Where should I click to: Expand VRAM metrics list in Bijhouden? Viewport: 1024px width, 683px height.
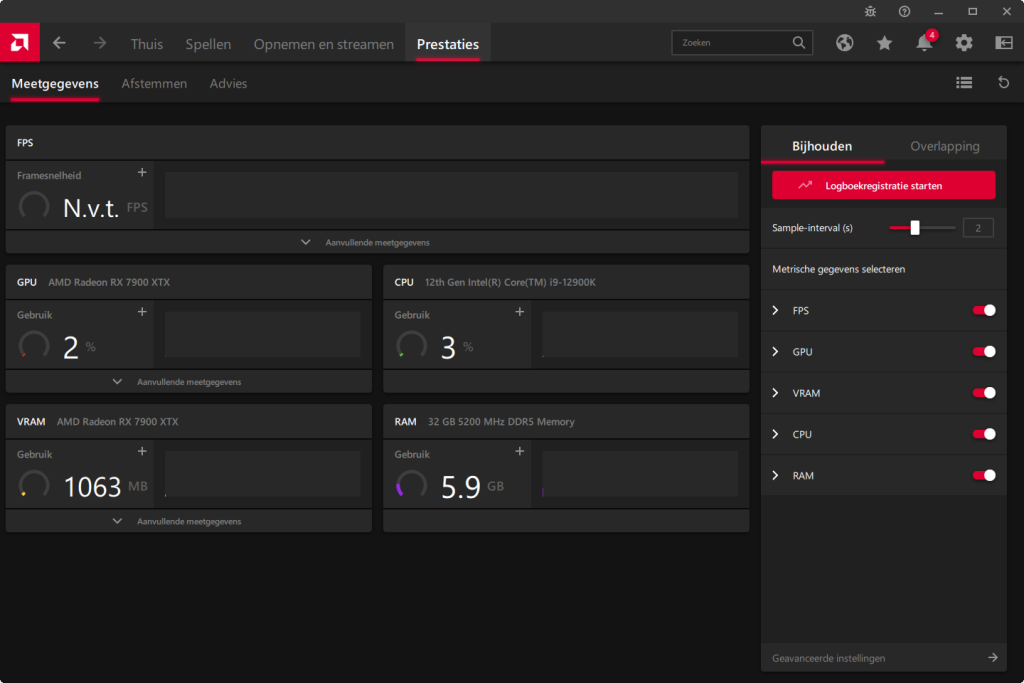[775, 392]
